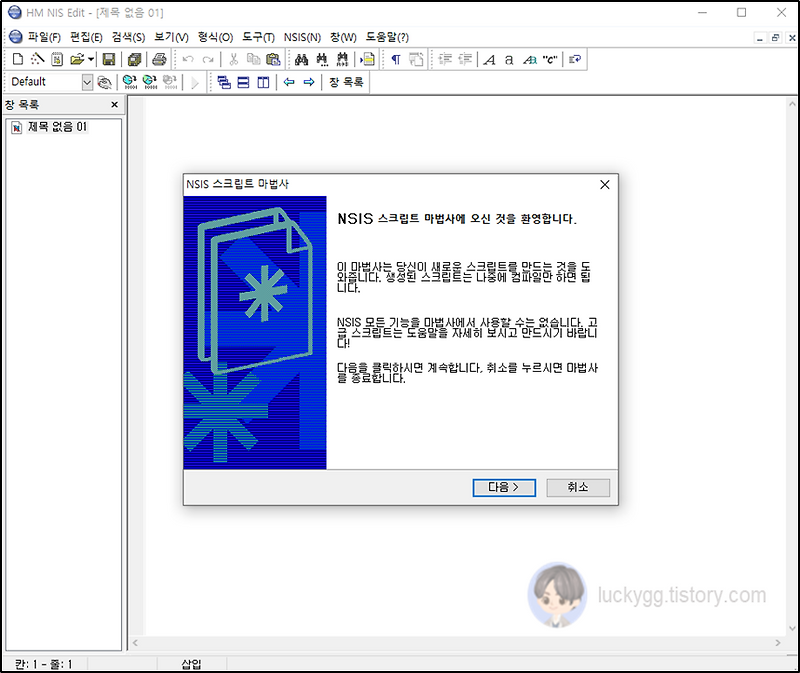Compile script with first globe icon
This screenshot has width=800, height=673.
tap(130, 82)
